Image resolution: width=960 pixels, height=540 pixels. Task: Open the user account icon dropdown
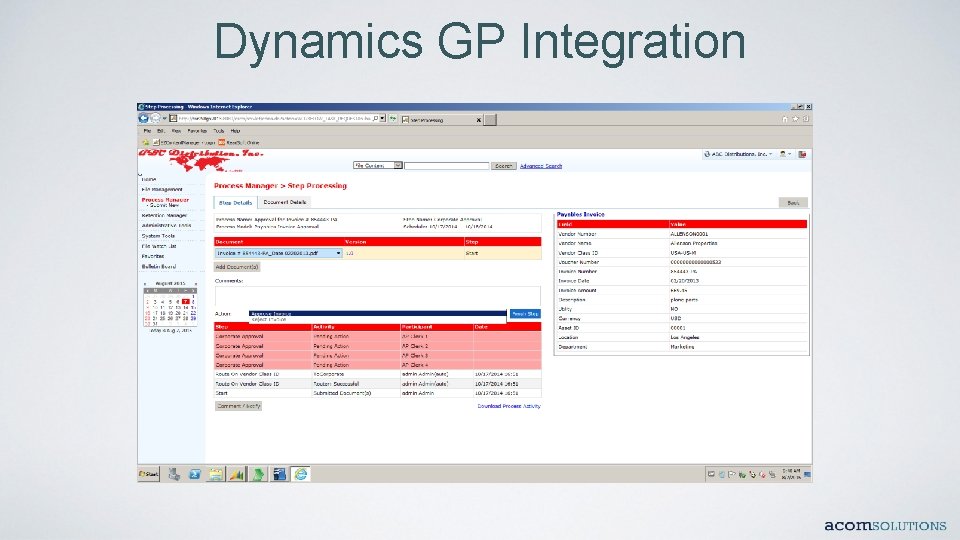(x=785, y=154)
